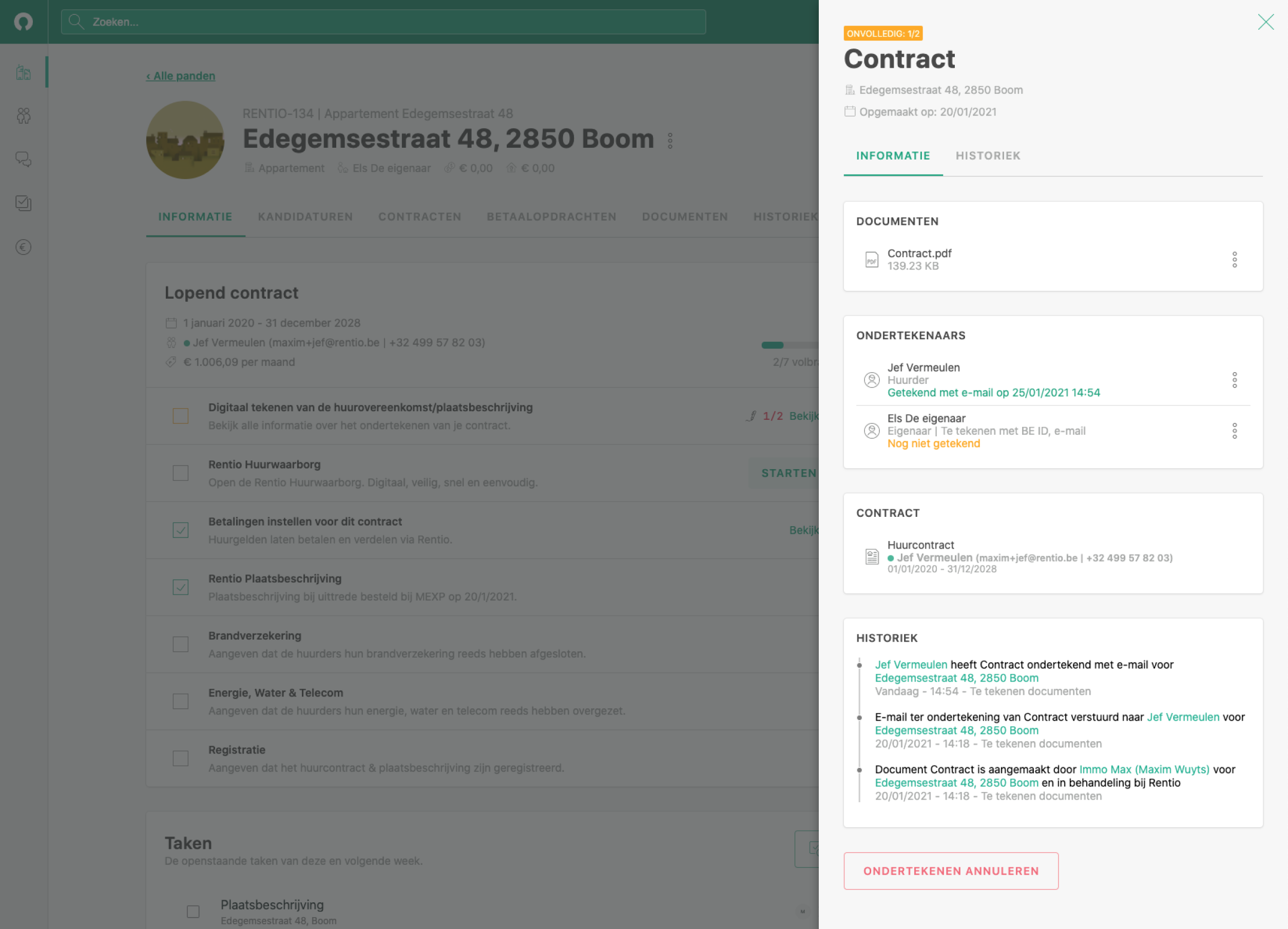
Task: Click the contract completion progress bar
Action: point(790,345)
